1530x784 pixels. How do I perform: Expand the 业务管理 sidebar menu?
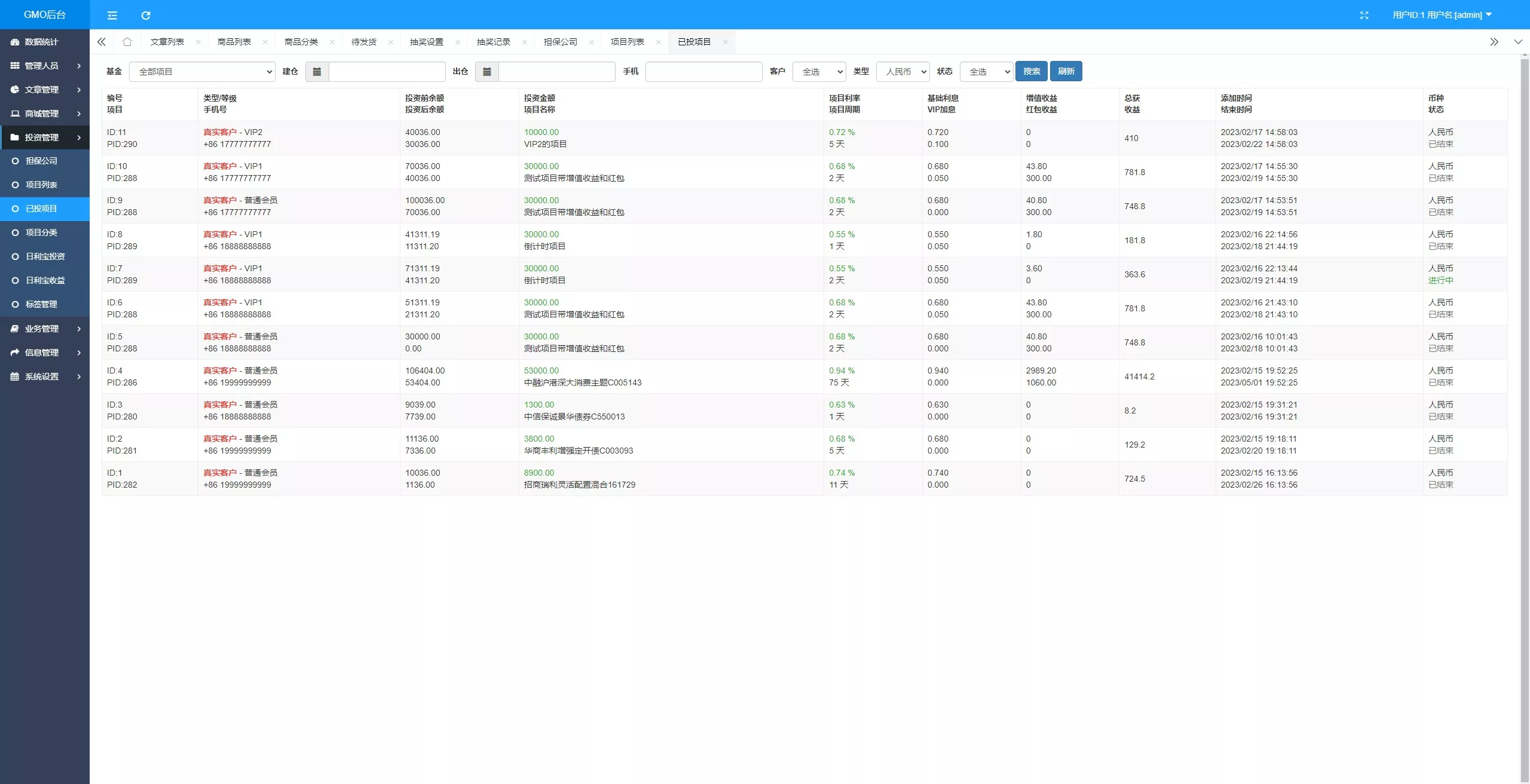[x=45, y=329]
